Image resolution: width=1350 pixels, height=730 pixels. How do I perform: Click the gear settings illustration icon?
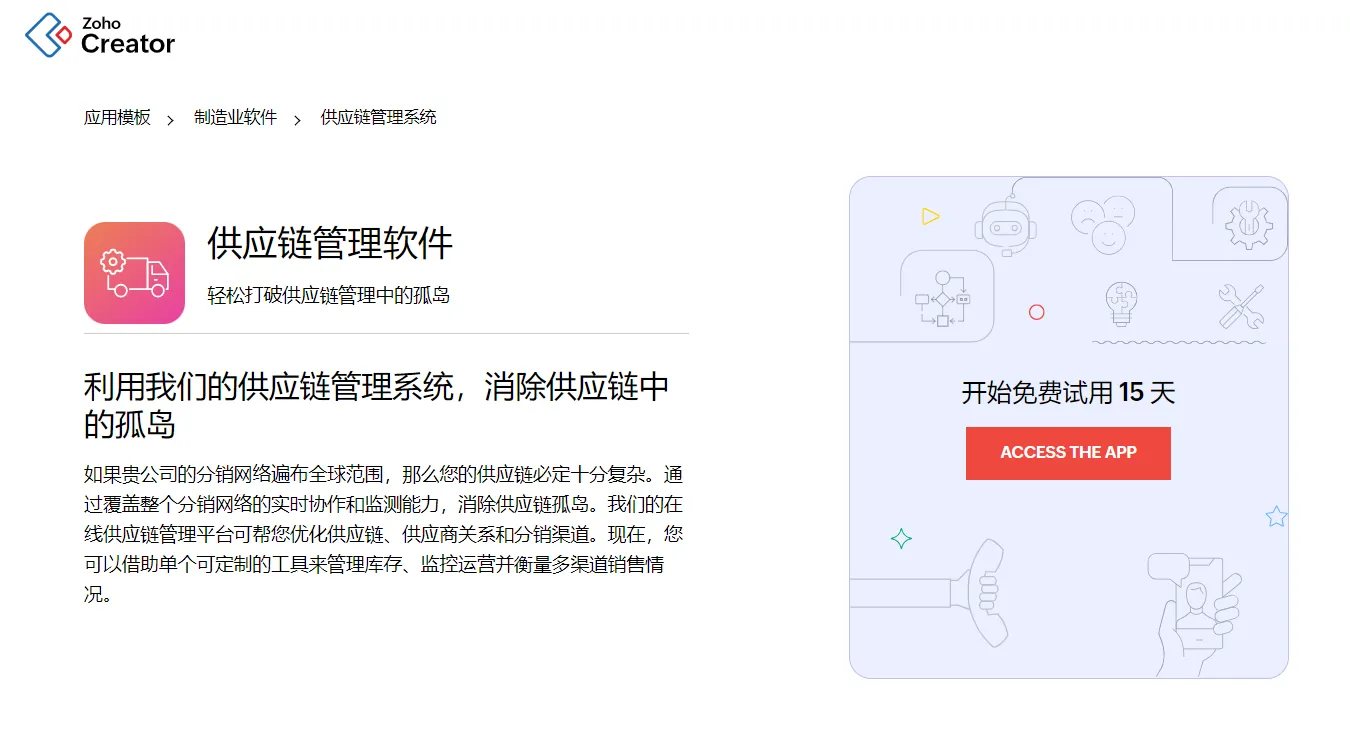[1247, 224]
